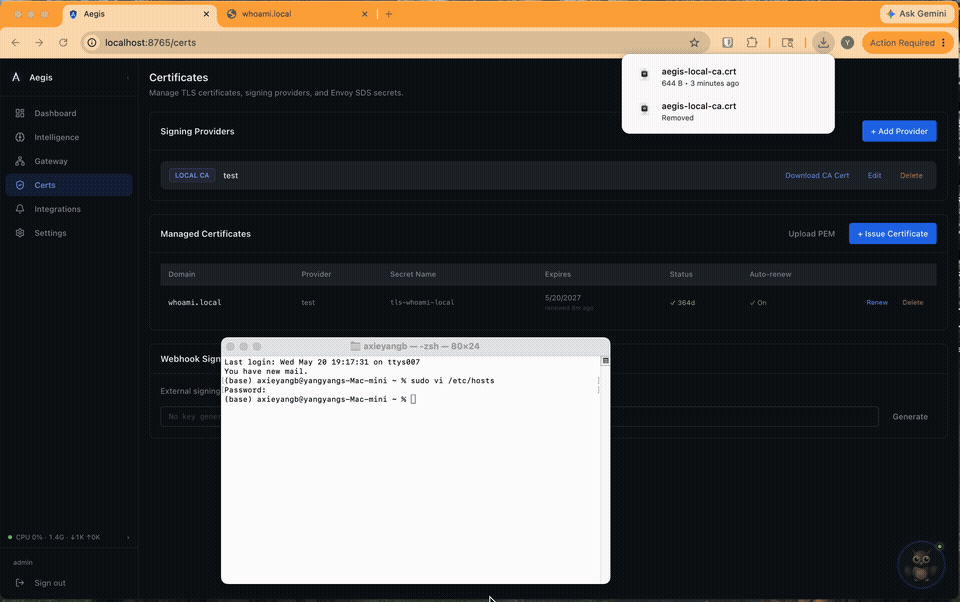Click the whoami.local domain cell
The width and height of the screenshot is (960, 602).
coord(195,303)
